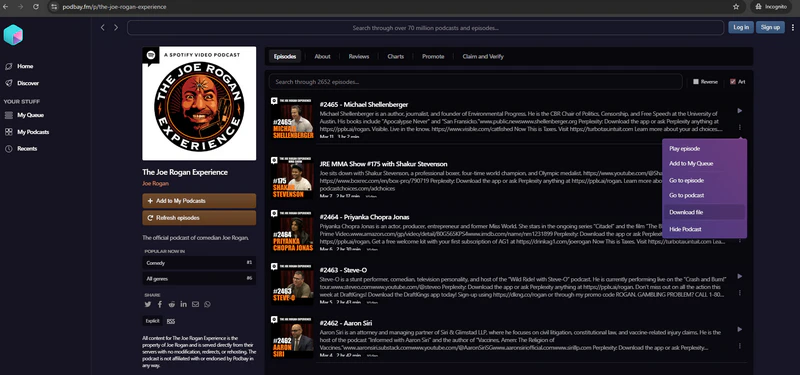The height and width of the screenshot is (375, 800).
Task: Click the browser address bar URL
Action: pyautogui.click(x=114, y=7)
